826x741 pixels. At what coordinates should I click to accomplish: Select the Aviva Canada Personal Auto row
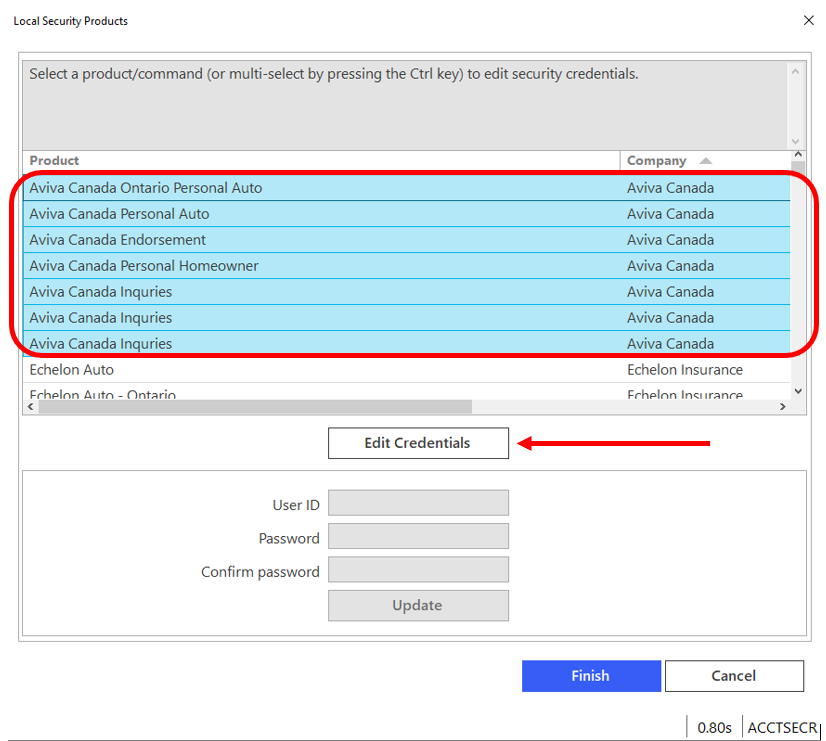407,214
